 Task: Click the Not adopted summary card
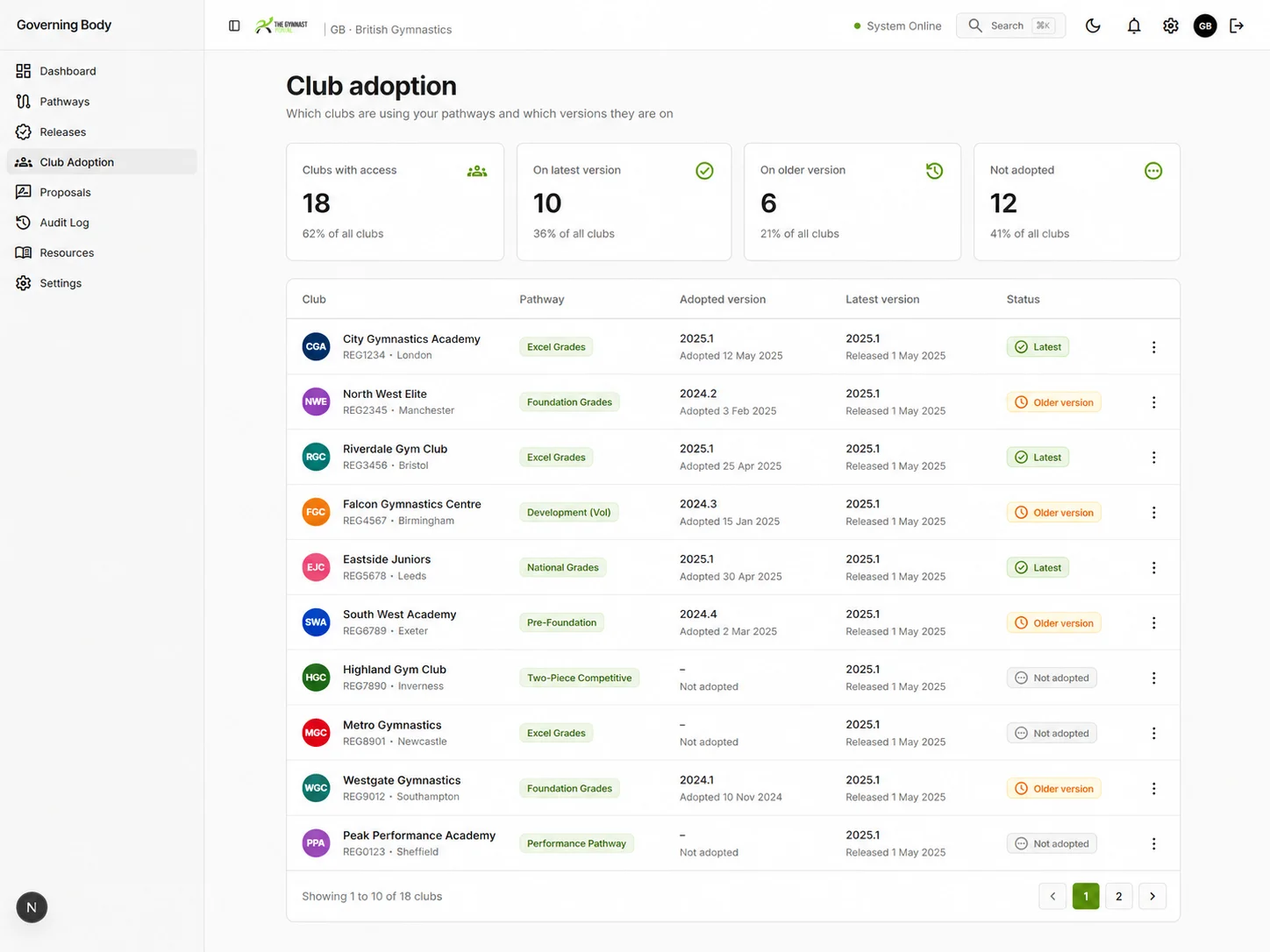tap(1077, 202)
